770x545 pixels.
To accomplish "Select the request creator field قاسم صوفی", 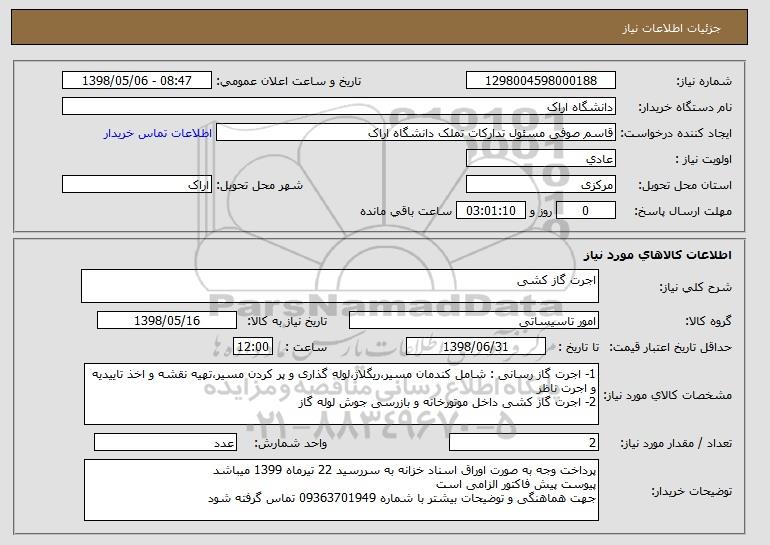I will 415,133.
